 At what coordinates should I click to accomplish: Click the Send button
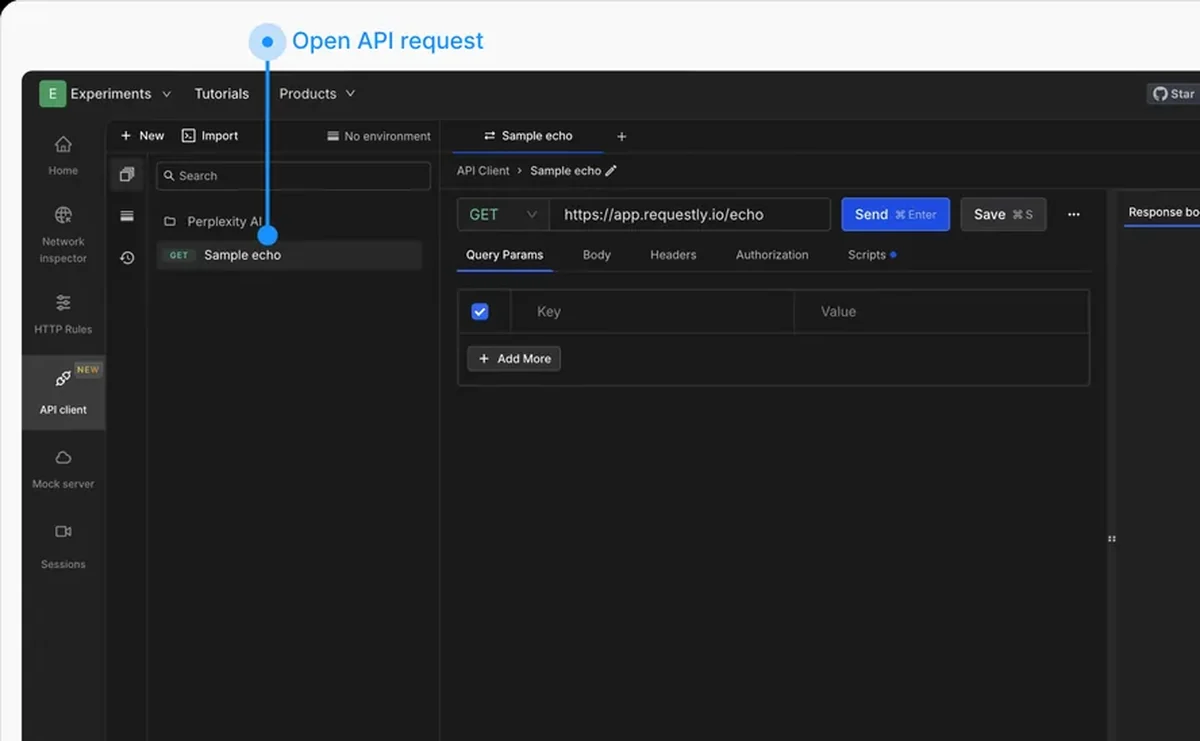(896, 214)
